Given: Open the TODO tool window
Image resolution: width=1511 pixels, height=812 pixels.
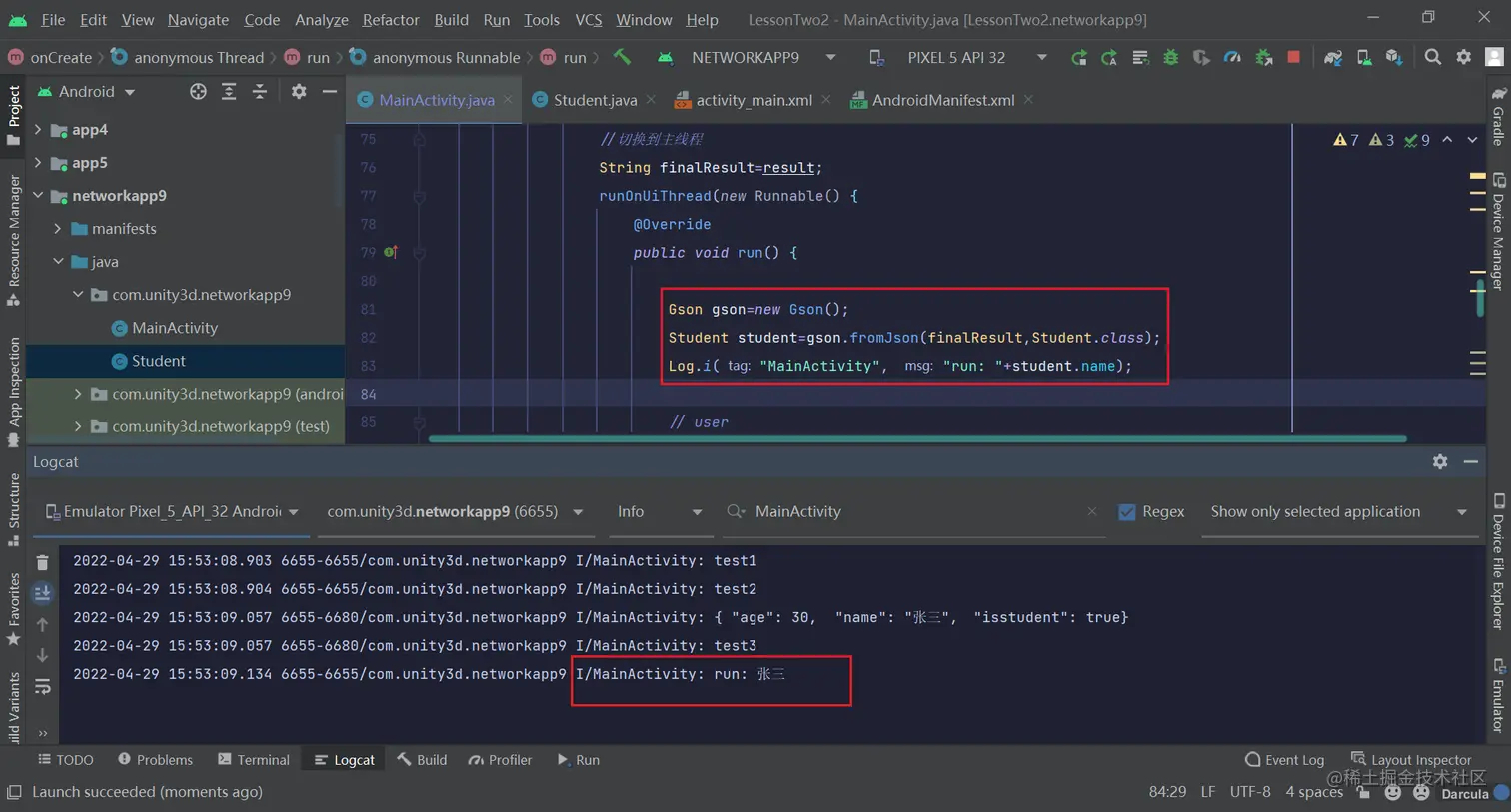Looking at the screenshot, I should point(66,760).
